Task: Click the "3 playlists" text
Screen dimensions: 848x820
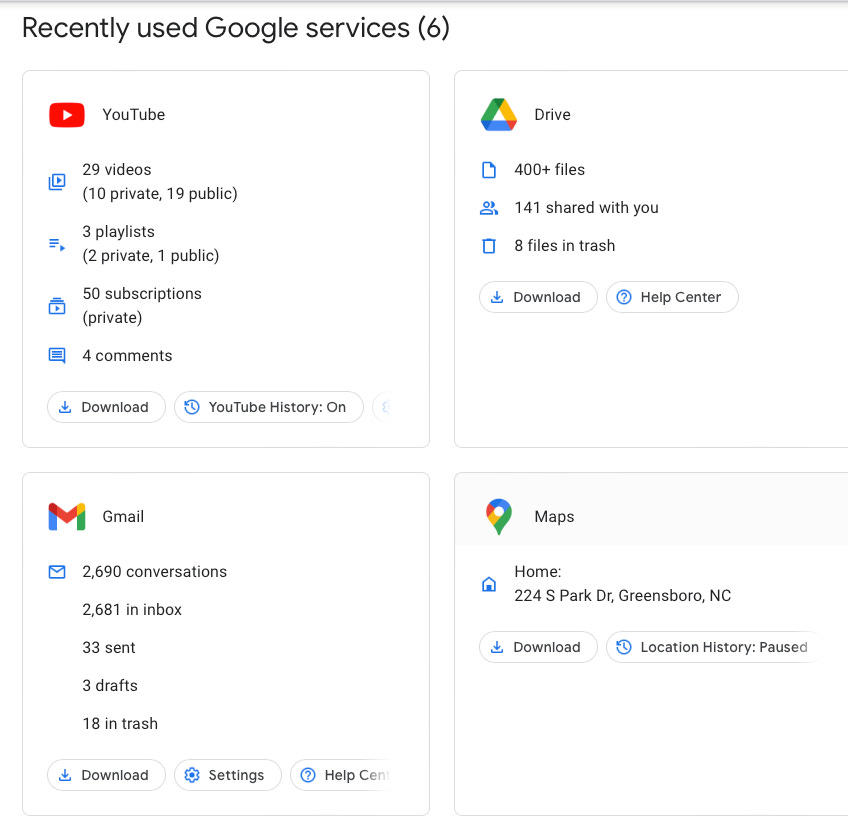Action: tap(118, 232)
